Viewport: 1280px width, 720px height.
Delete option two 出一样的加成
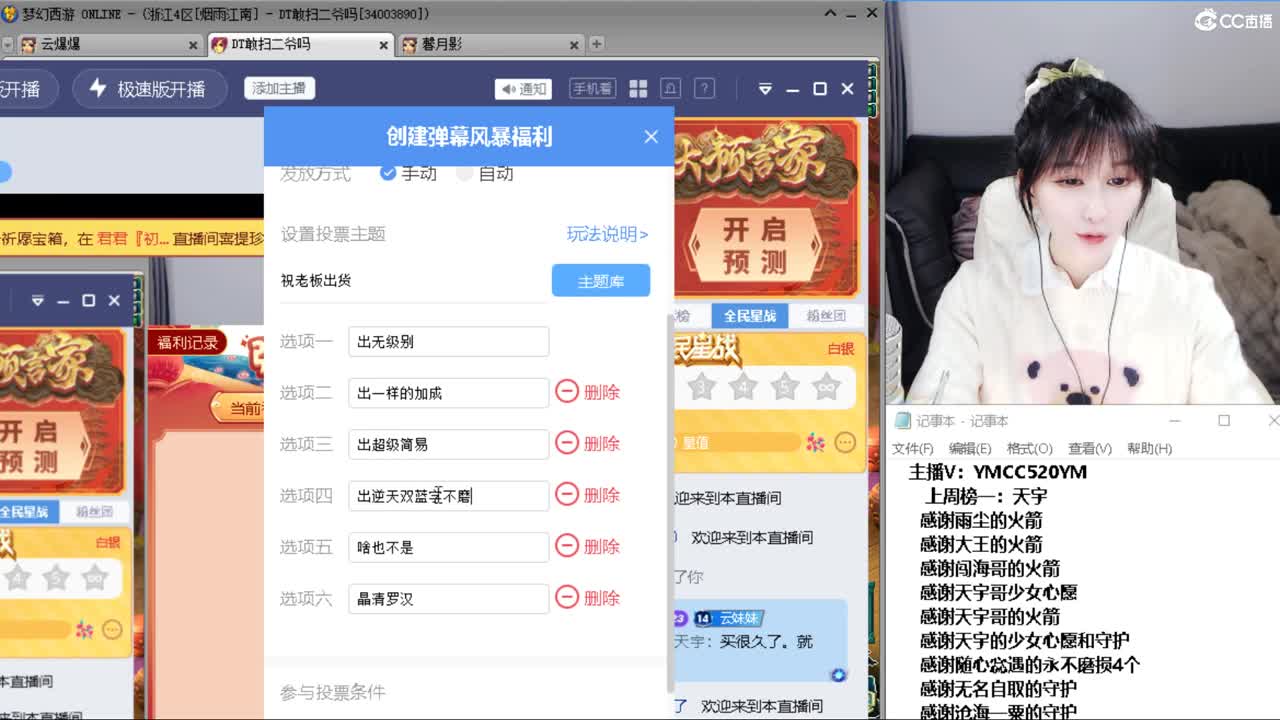[x=588, y=392]
